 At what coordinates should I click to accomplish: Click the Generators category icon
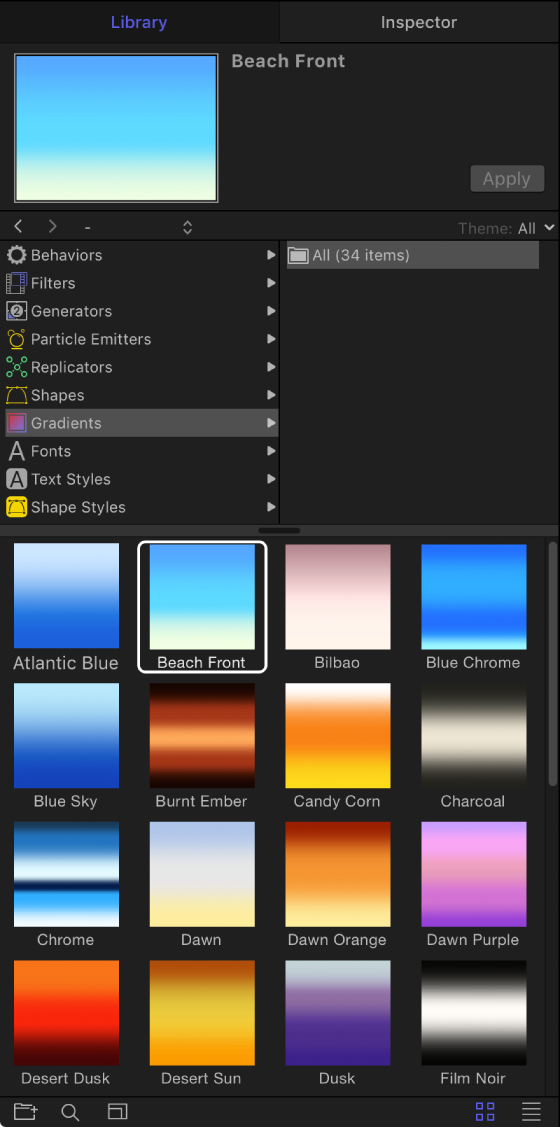coord(17,311)
